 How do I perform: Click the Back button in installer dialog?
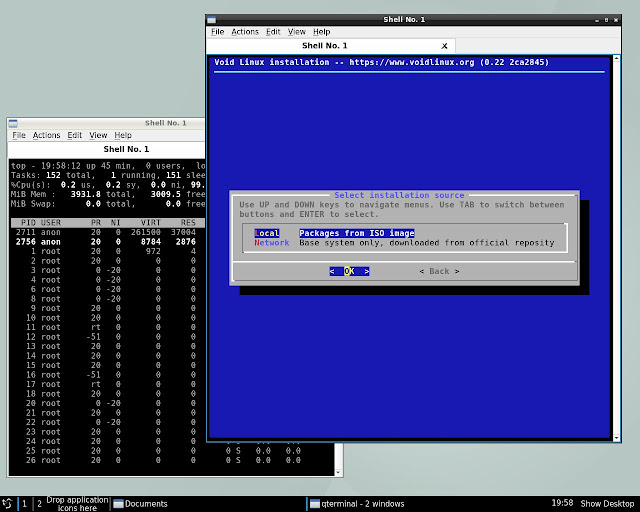click(439, 271)
